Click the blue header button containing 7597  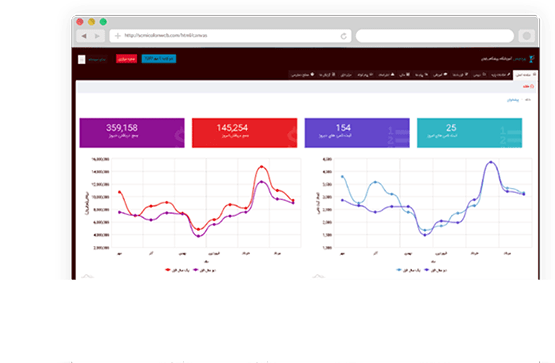pos(159,59)
